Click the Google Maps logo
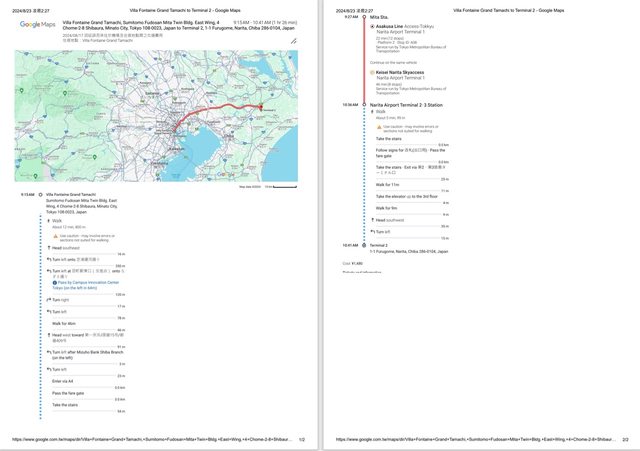The image size is (640, 451). pos(37,23)
